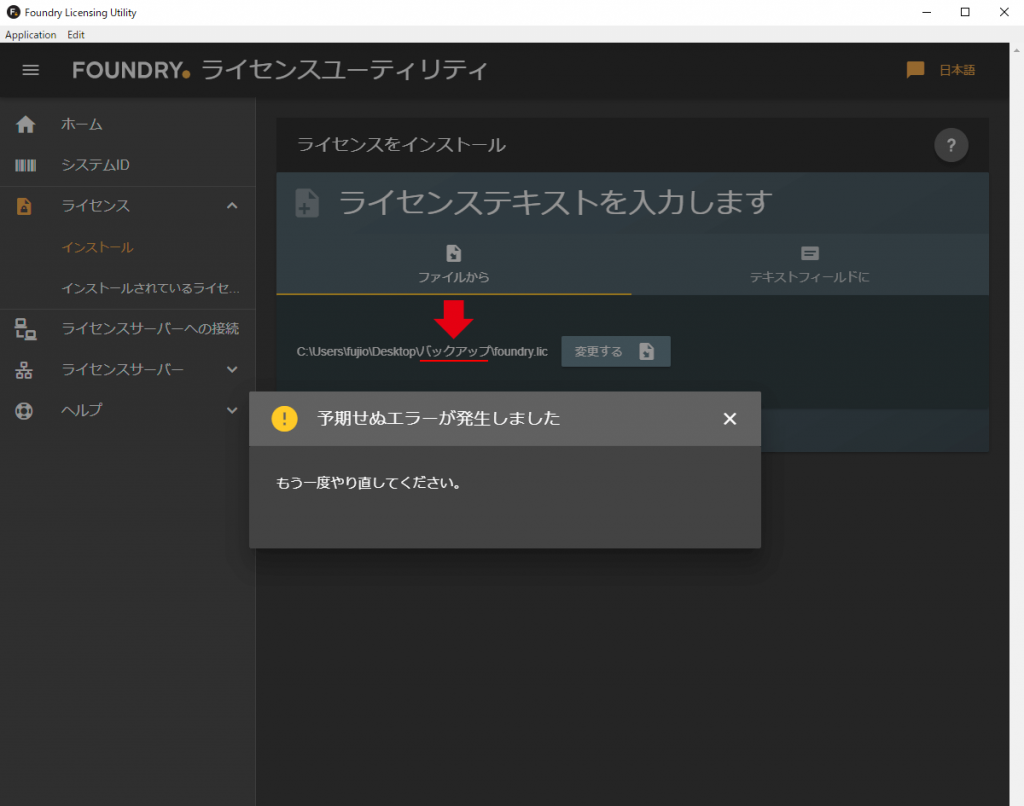Close the Foundry Licensing Utility window
The width and height of the screenshot is (1024, 806).
click(1004, 12)
